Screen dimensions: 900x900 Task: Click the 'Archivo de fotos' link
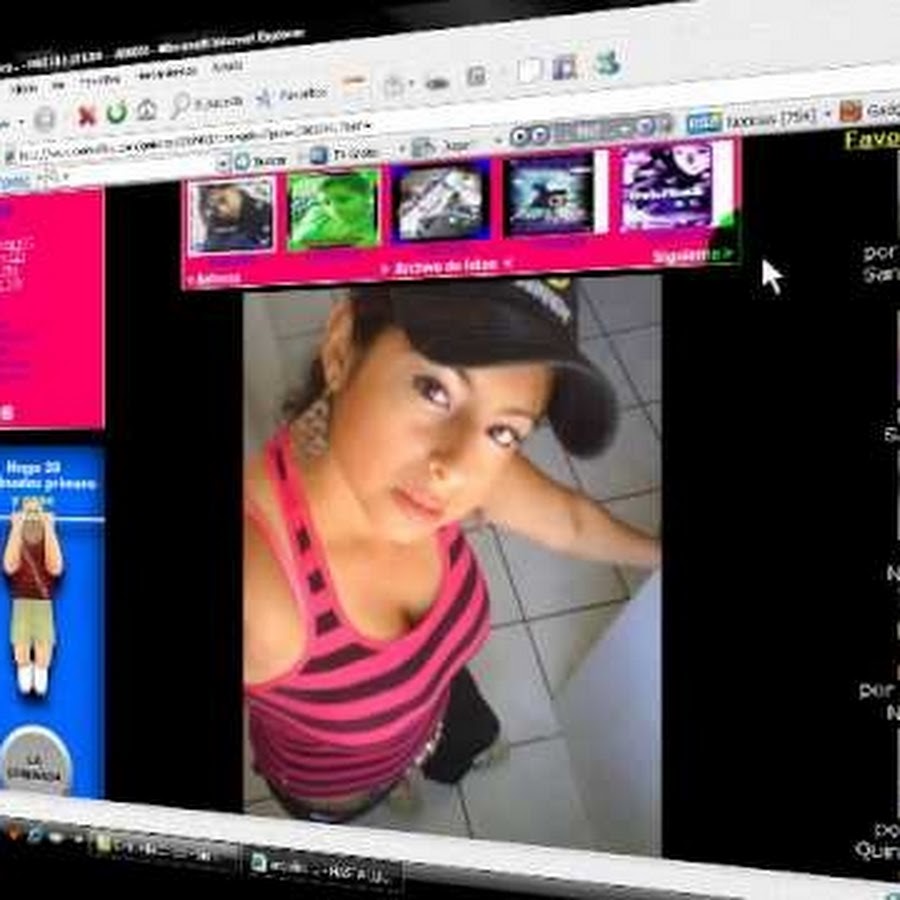(x=446, y=265)
